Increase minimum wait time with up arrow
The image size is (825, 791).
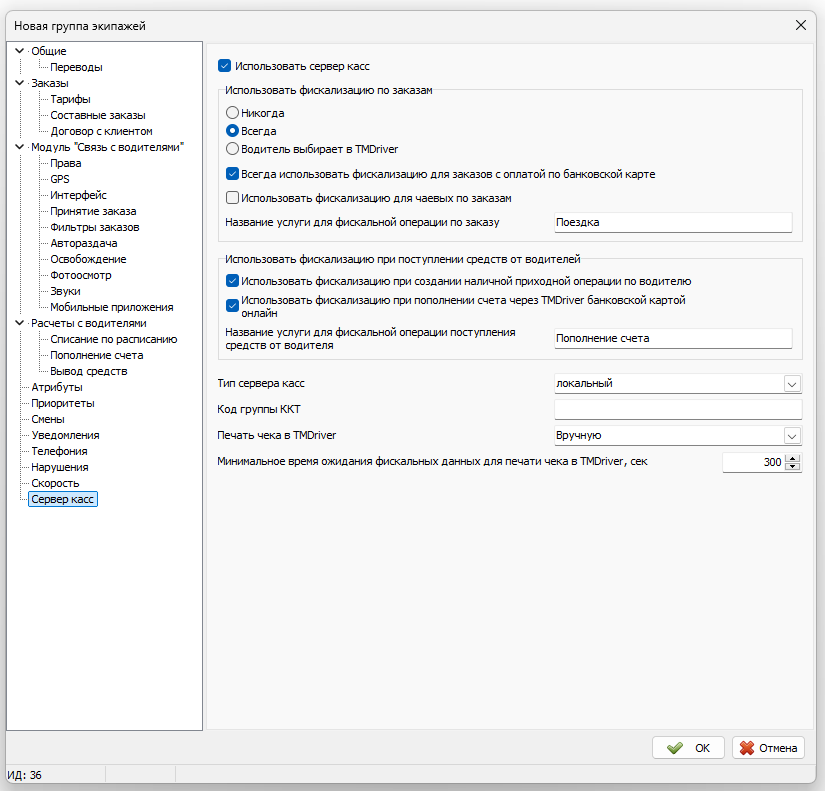pos(794,458)
